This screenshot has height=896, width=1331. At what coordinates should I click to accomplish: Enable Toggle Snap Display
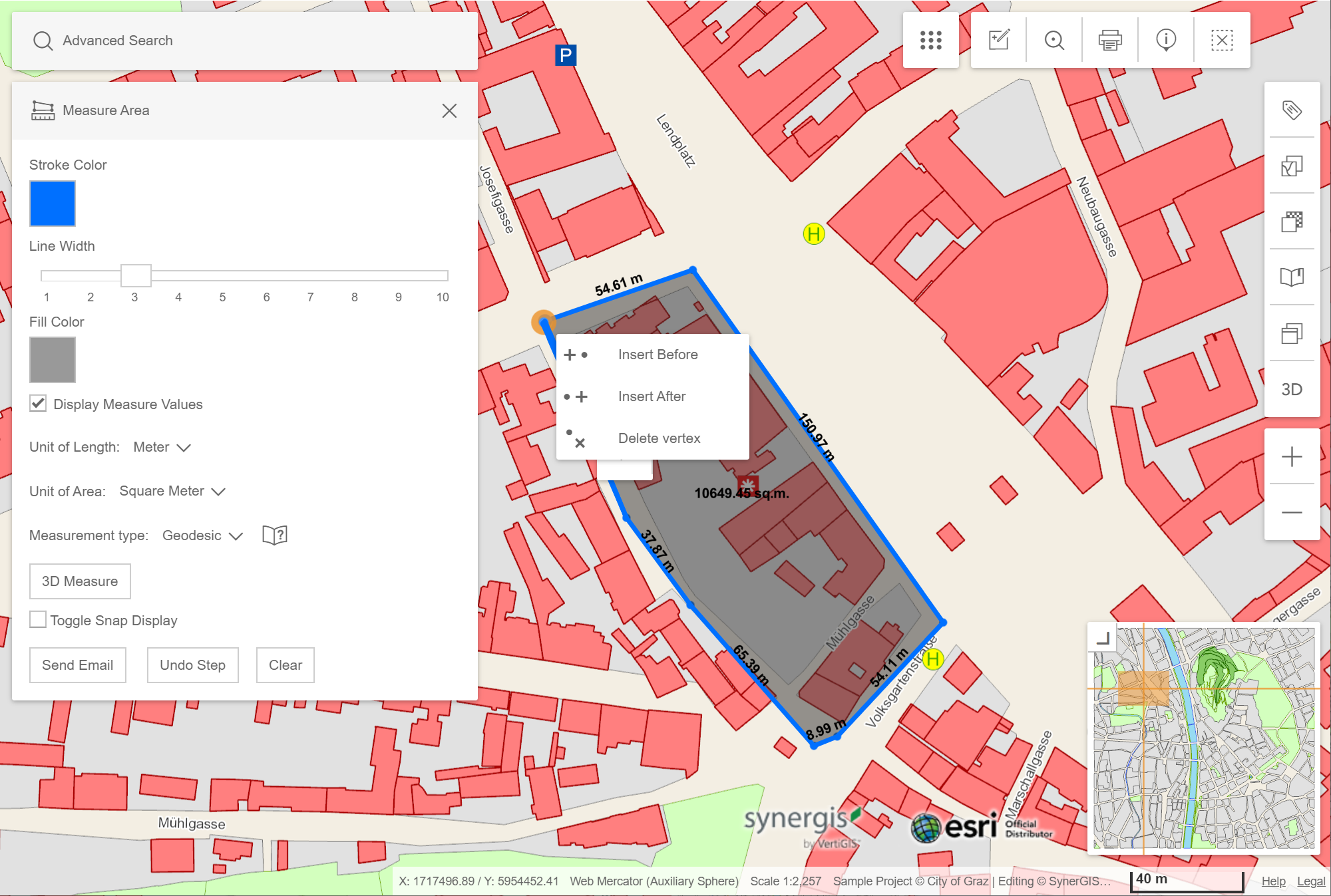click(x=38, y=619)
